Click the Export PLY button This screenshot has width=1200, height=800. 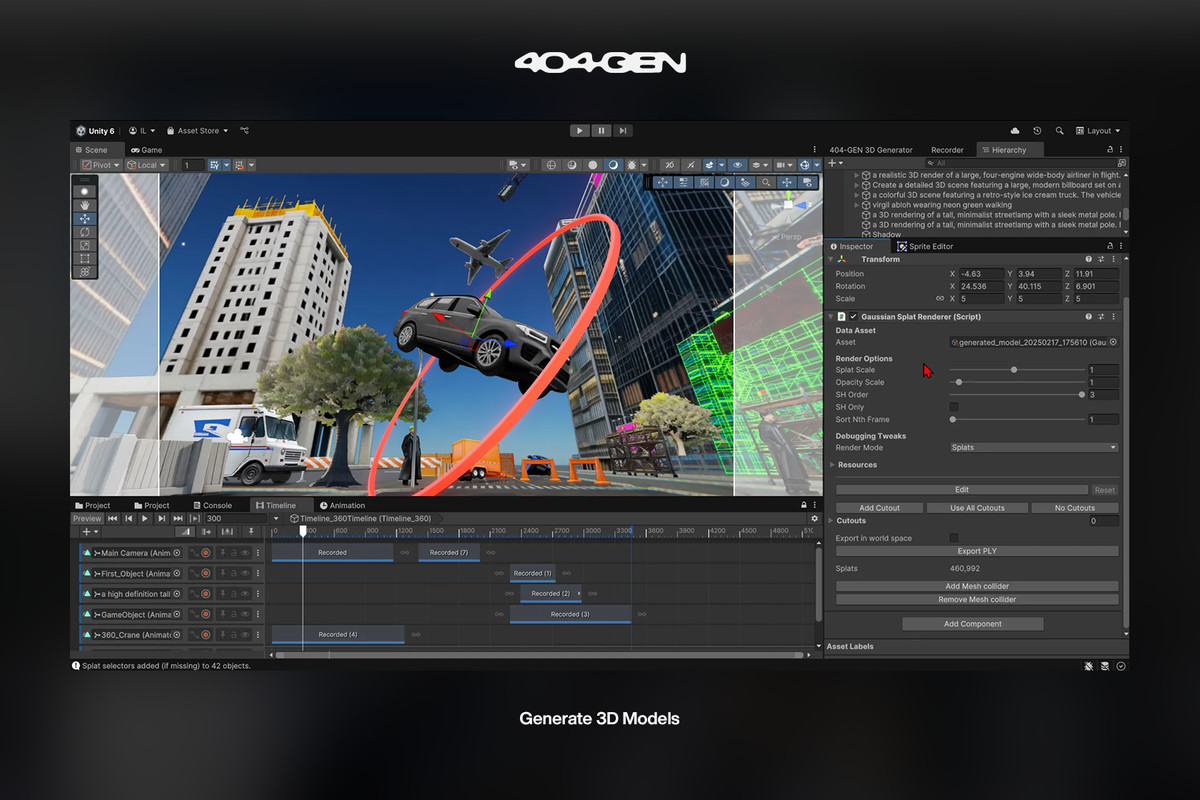977,551
